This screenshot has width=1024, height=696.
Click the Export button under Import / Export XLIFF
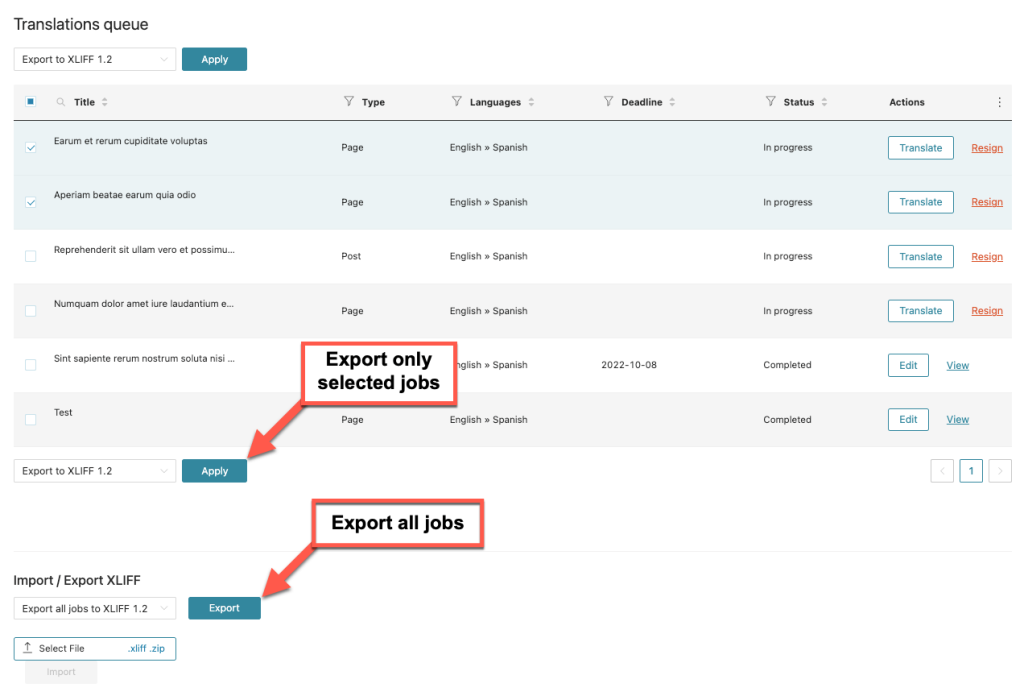click(x=224, y=607)
